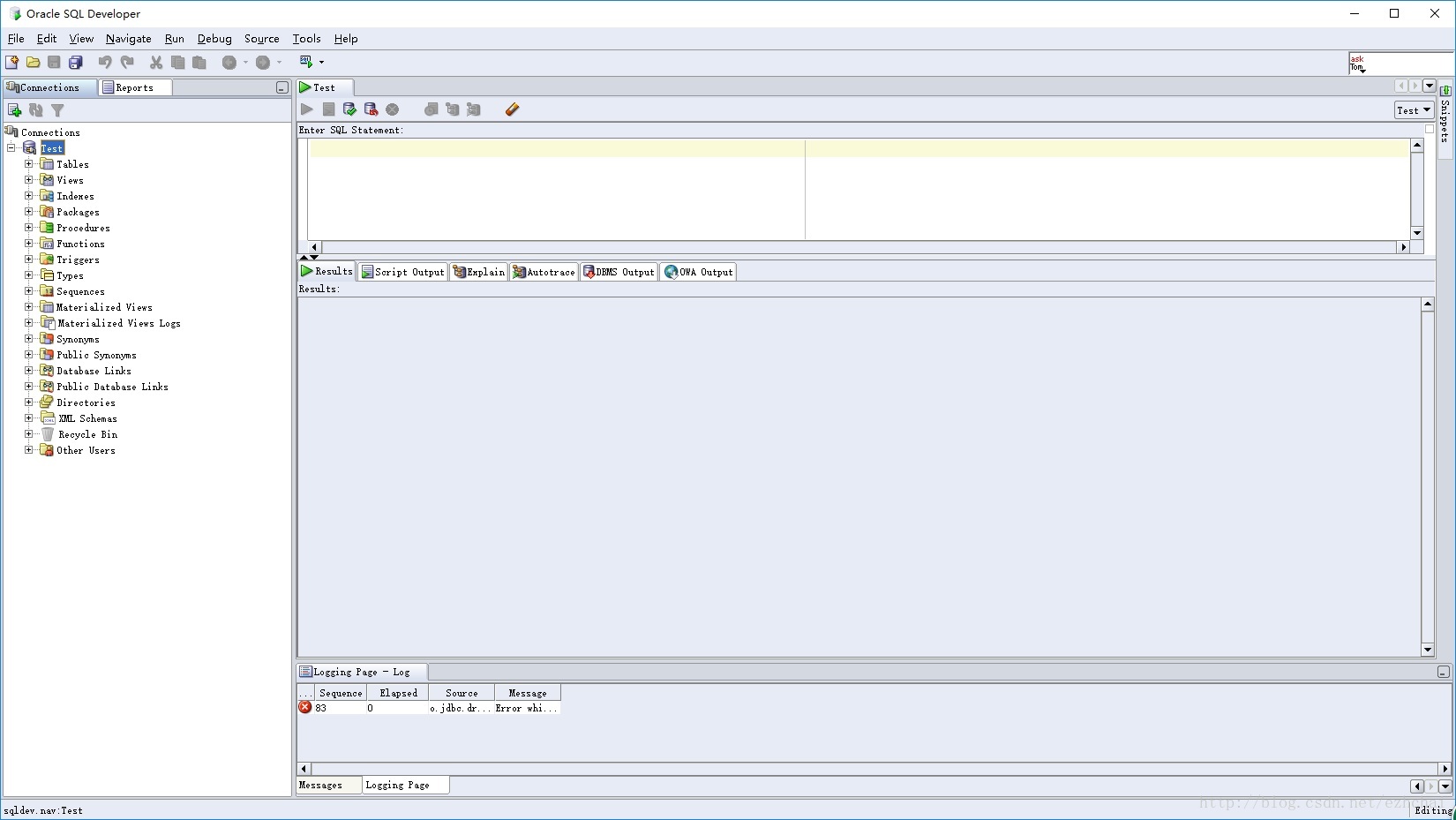Open the Tools menu

point(307,39)
